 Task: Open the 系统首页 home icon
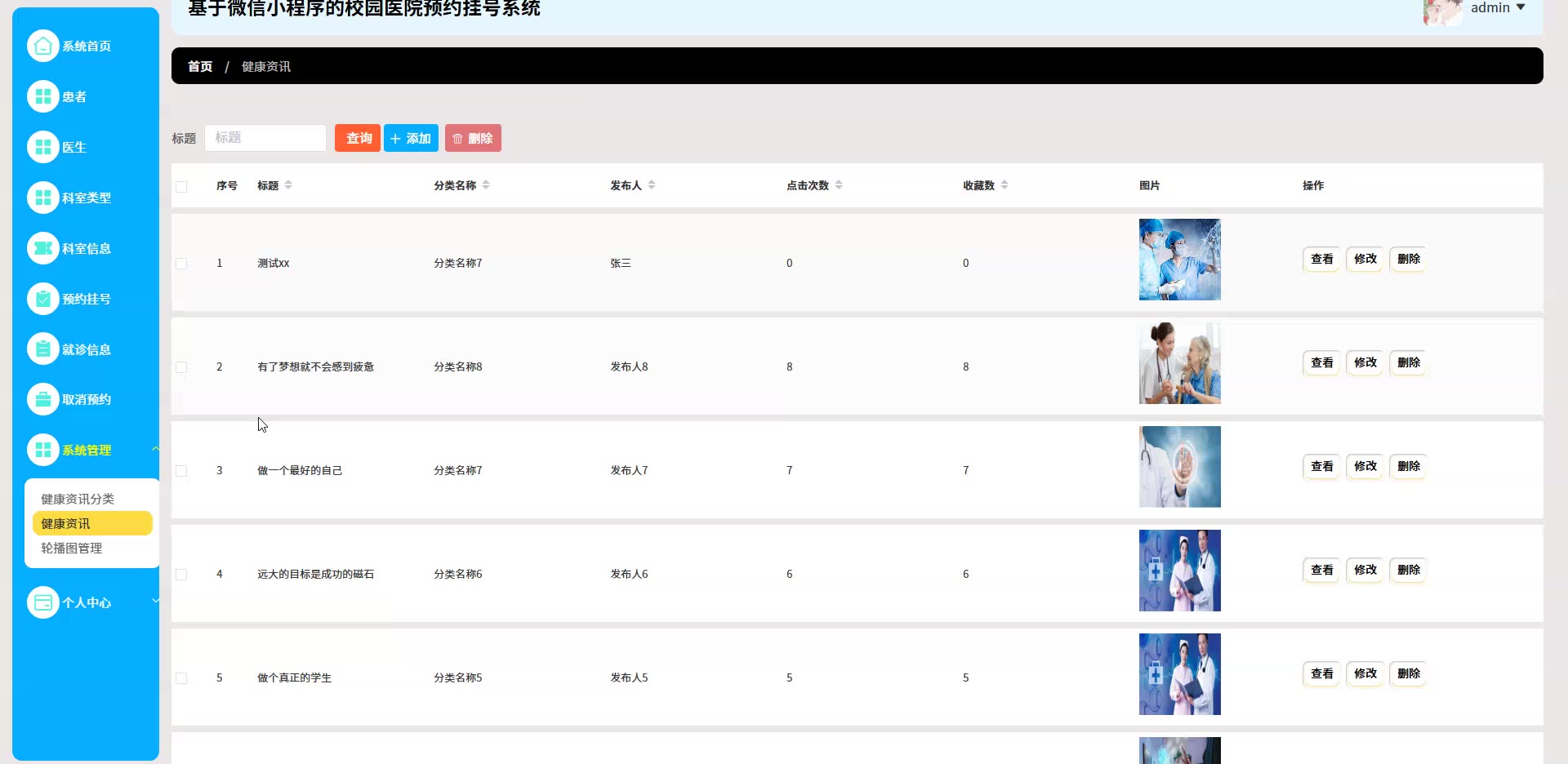pyautogui.click(x=43, y=46)
